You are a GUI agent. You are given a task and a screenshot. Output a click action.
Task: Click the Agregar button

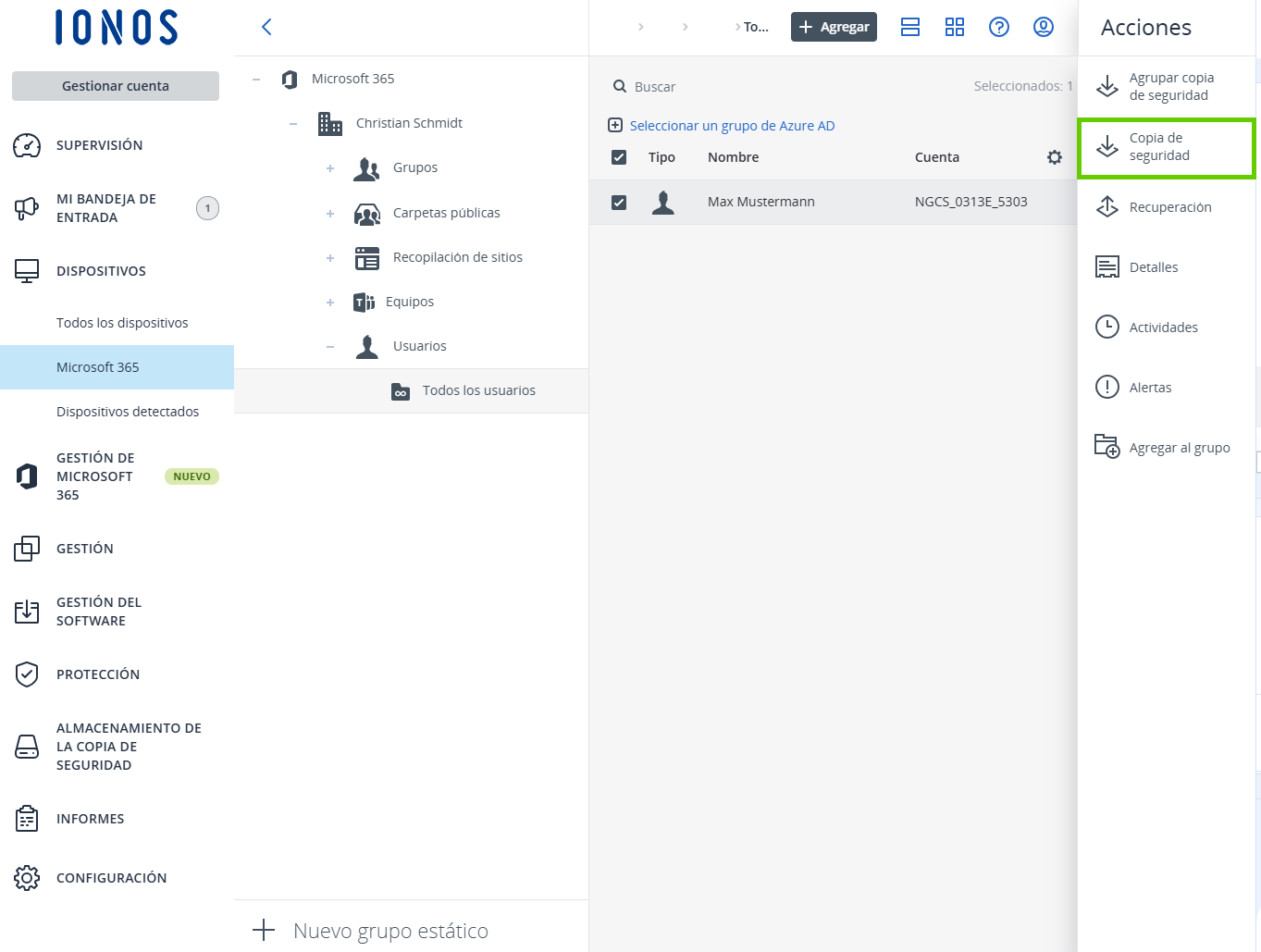pyautogui.click(x=834, y=27)
